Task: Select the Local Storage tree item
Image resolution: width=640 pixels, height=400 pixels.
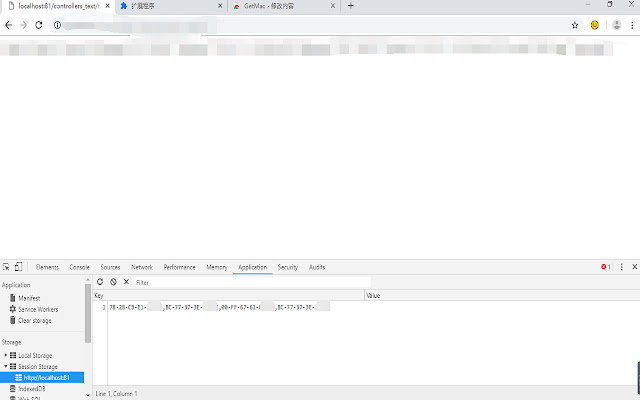Action: pyautogui.click(x=35, y=356)
